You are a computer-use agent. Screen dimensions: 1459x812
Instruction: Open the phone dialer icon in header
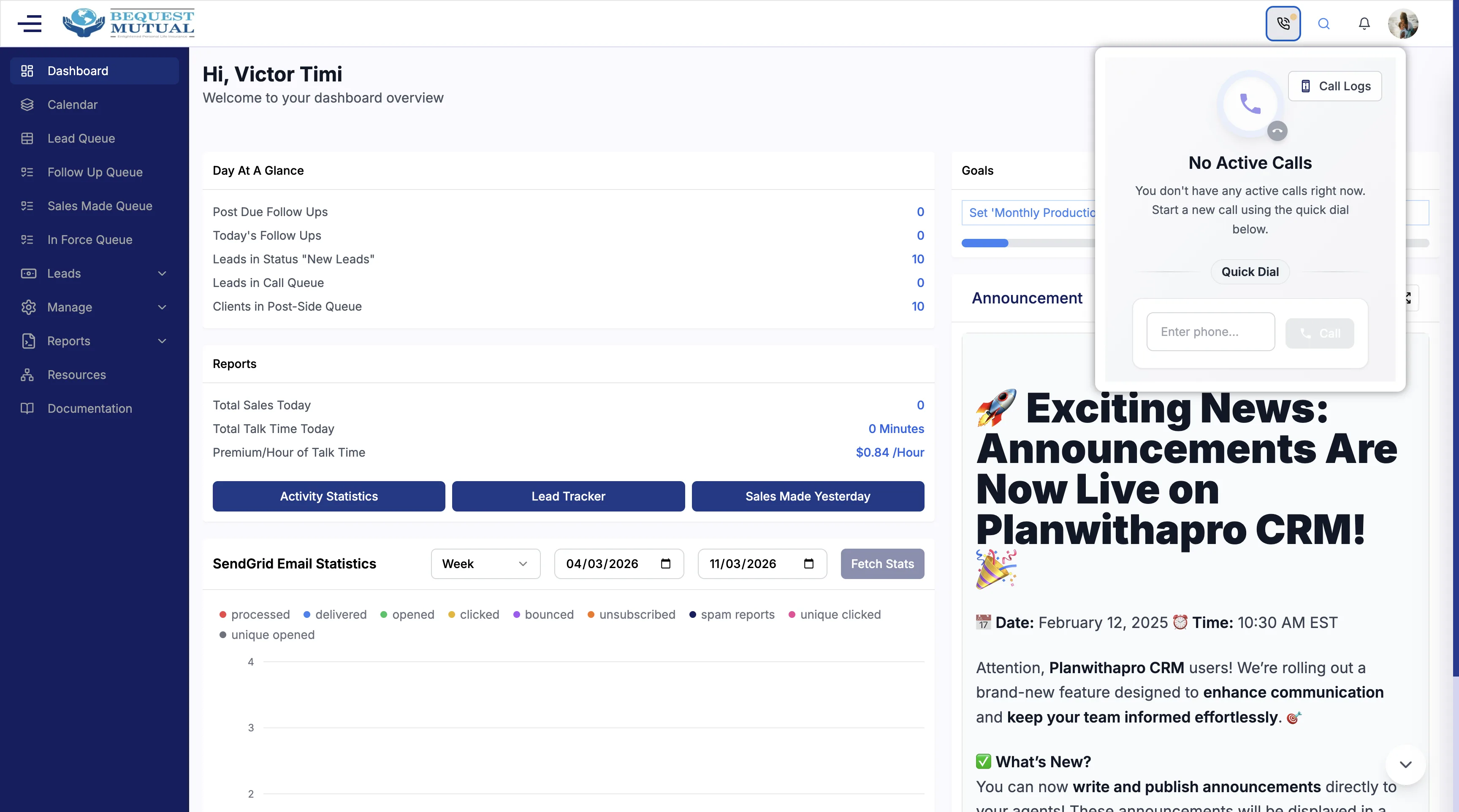(x=1283, y=23)
